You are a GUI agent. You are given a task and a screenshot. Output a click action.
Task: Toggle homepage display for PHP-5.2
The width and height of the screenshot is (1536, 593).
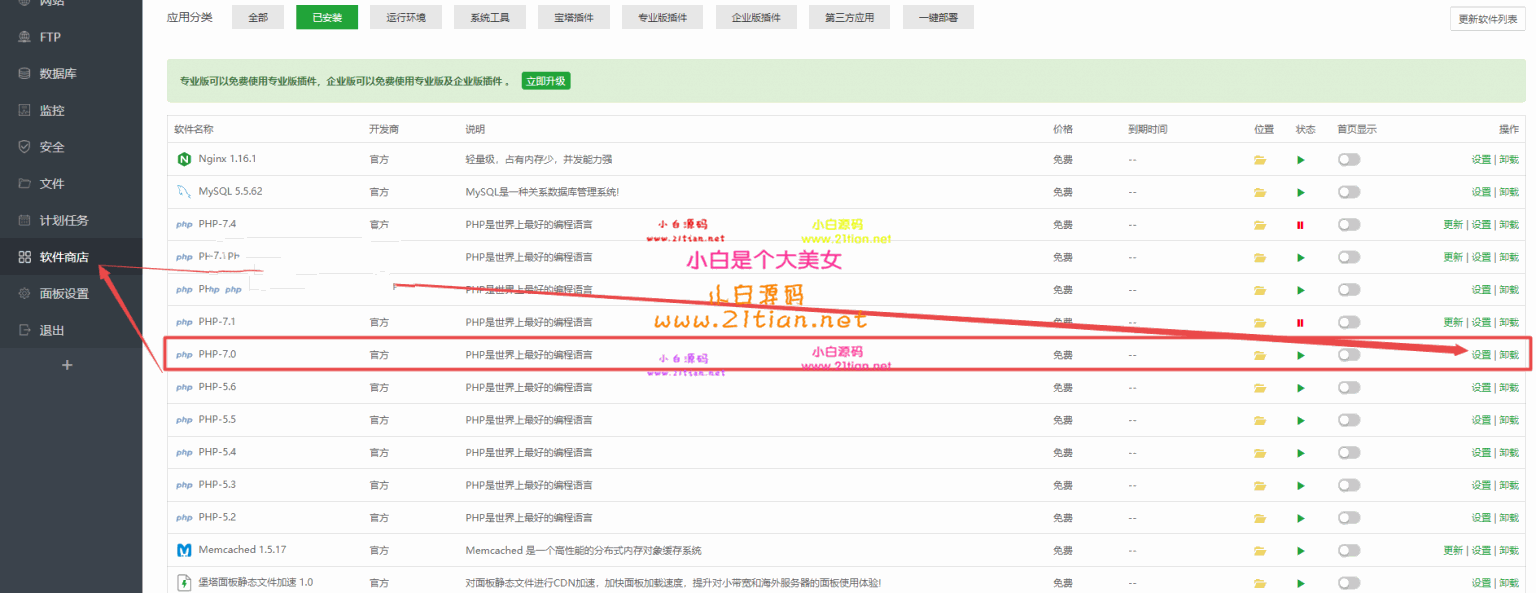(1349, 518)
